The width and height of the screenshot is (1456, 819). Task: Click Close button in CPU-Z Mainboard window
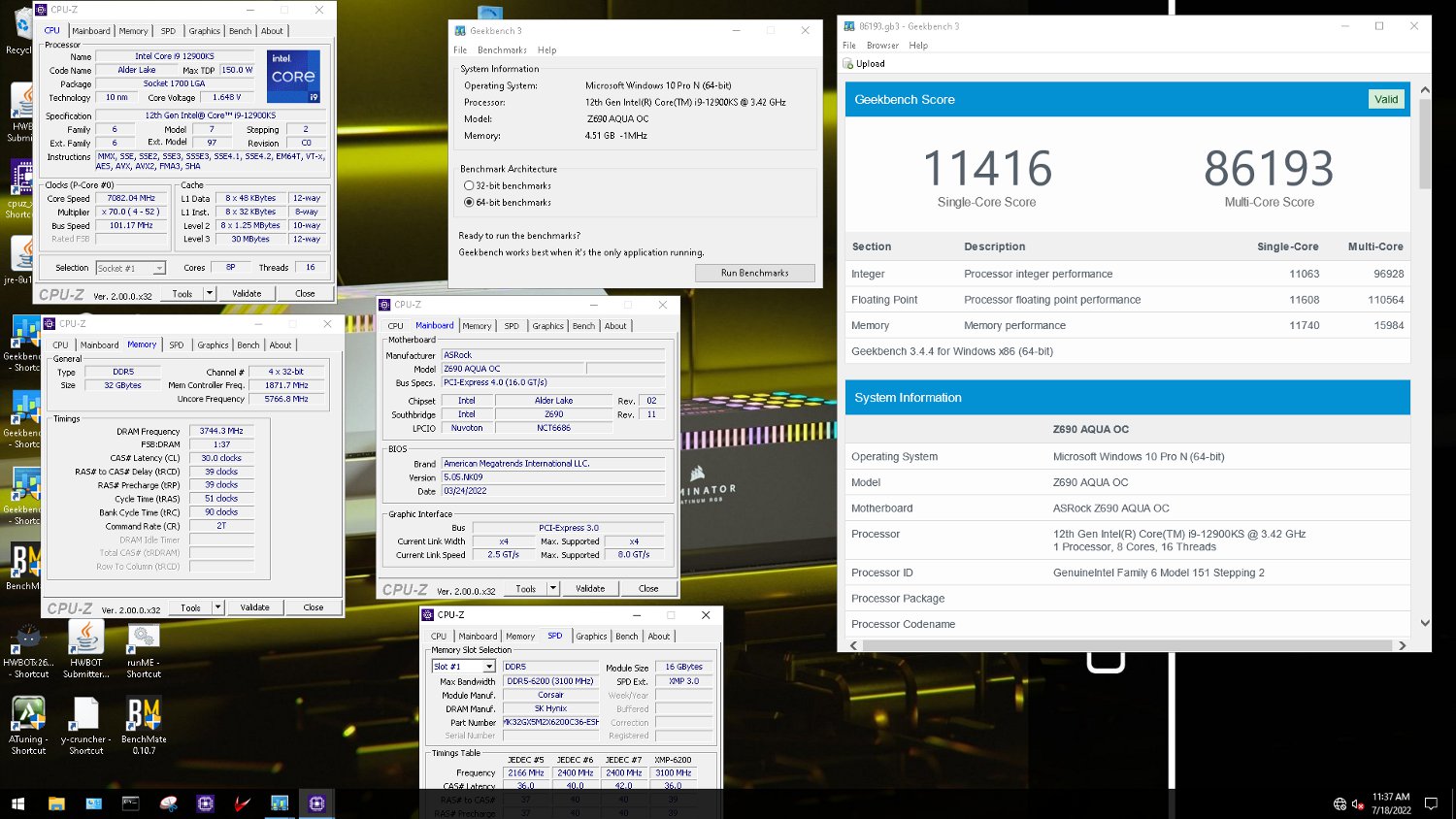648,588
